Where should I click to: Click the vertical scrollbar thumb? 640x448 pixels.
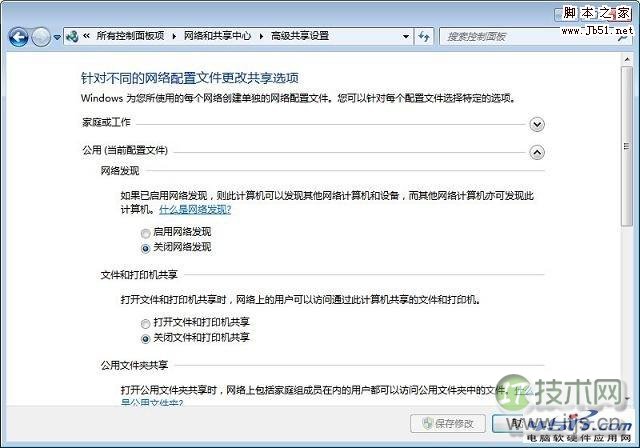pyautogui.click(x=627, y=146)
